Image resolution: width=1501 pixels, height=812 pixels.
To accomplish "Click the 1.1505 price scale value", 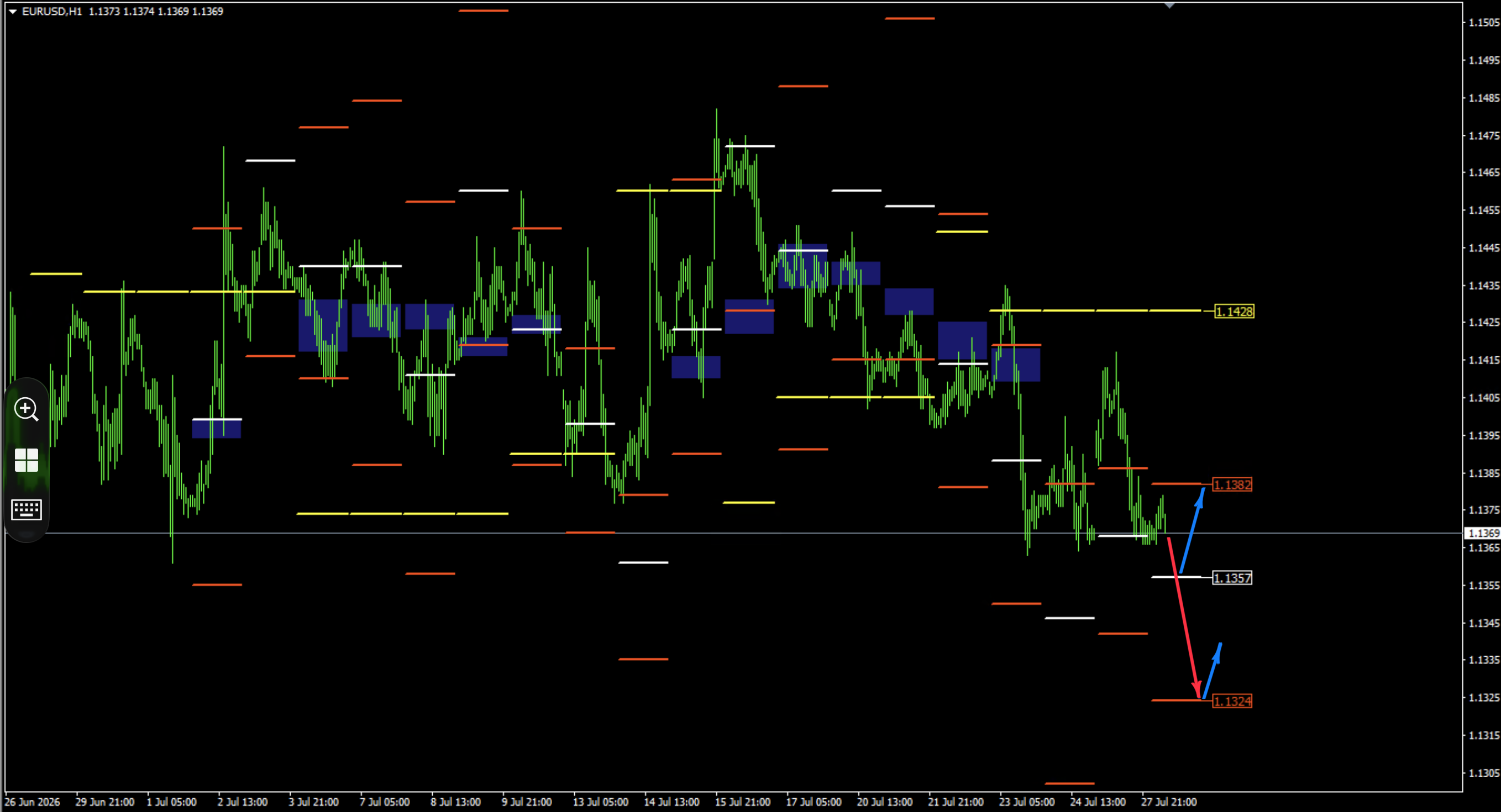I will 1483,23.
